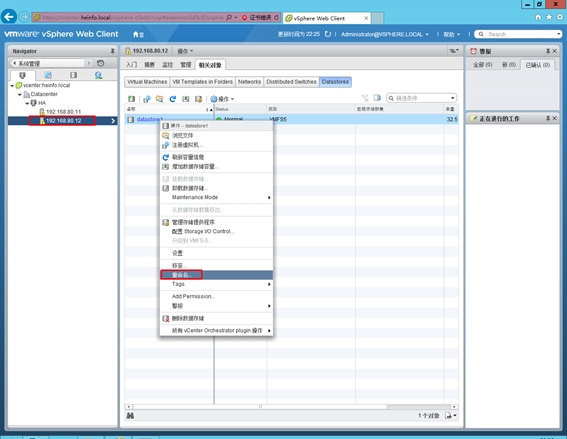
Task: Click the register VM toolbar icon
Action: (x=147, y=99)
